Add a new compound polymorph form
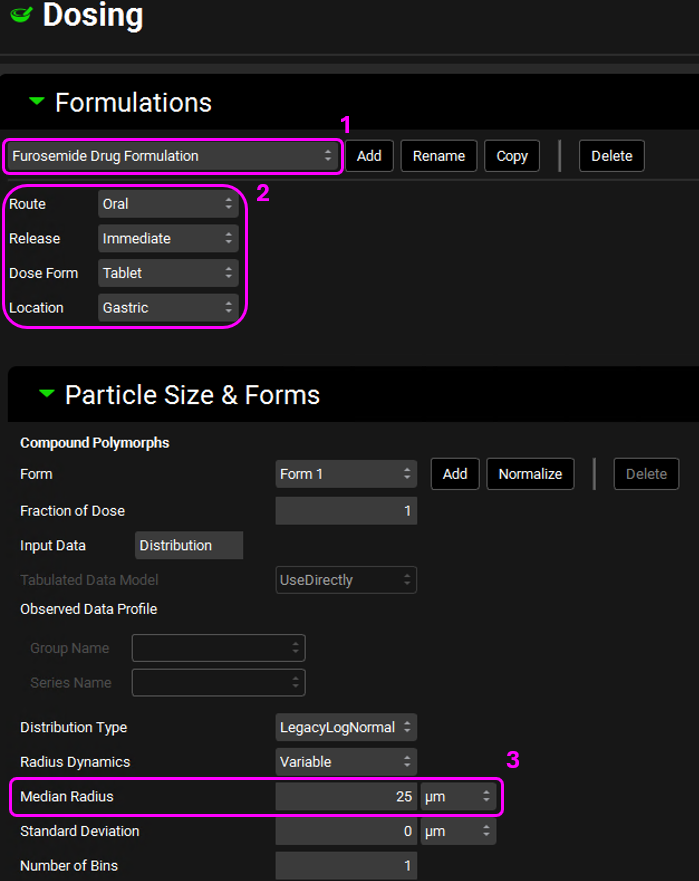699x881 pixels. tap(455, 474)
